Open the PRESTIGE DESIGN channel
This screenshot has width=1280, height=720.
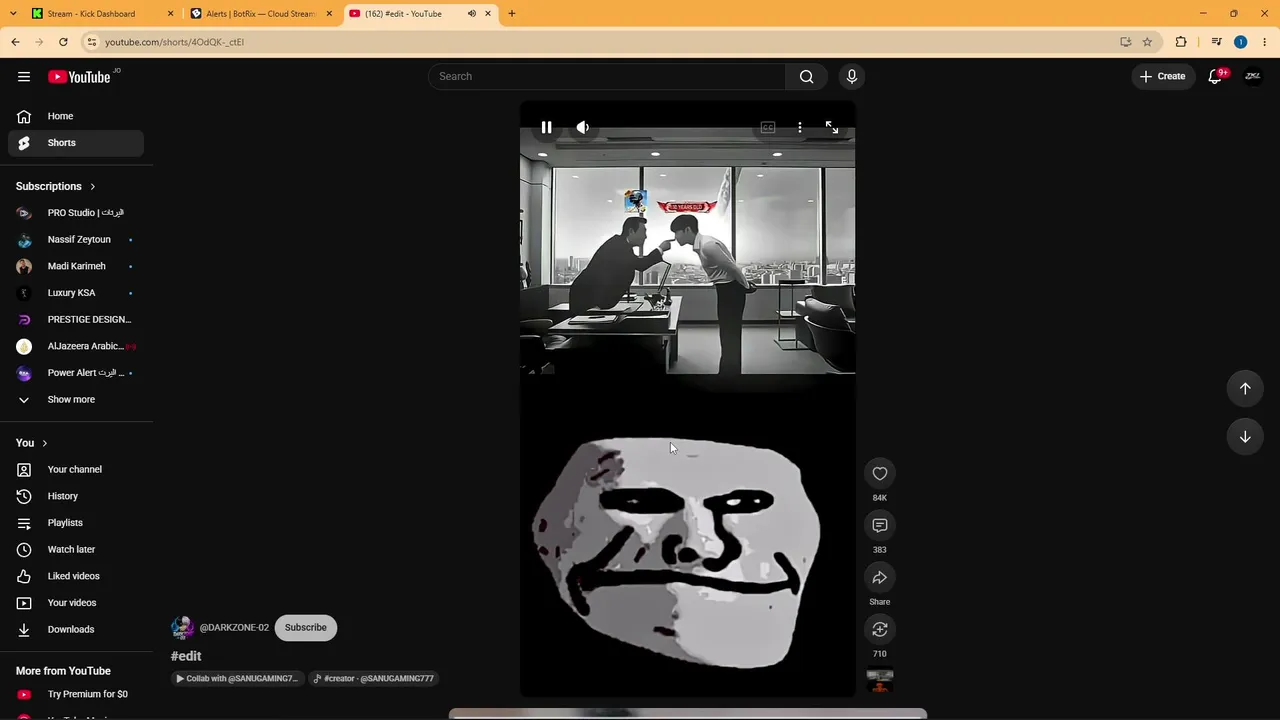tap(76, 320)
